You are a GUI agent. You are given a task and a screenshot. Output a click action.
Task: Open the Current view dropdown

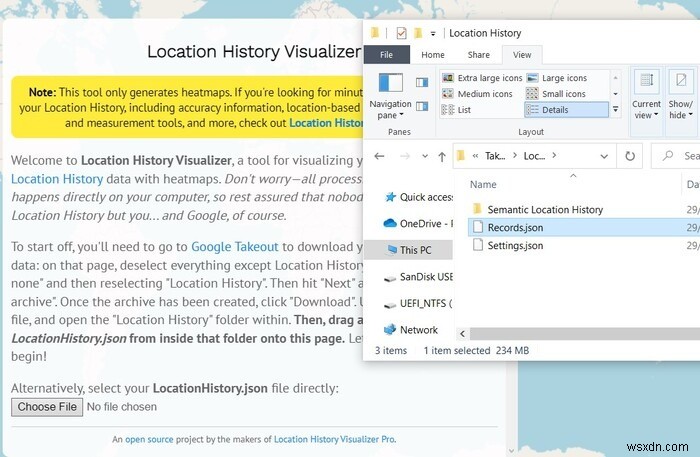(646, 110)
